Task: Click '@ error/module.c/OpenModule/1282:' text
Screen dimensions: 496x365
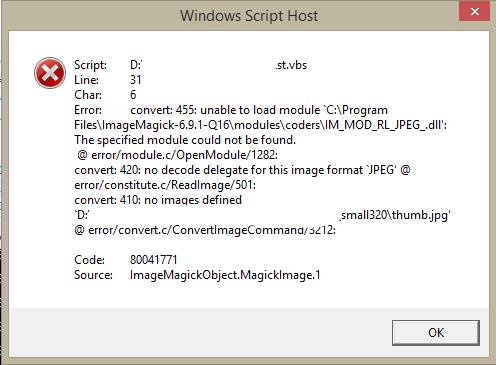Action: click(x=177, y=155)
